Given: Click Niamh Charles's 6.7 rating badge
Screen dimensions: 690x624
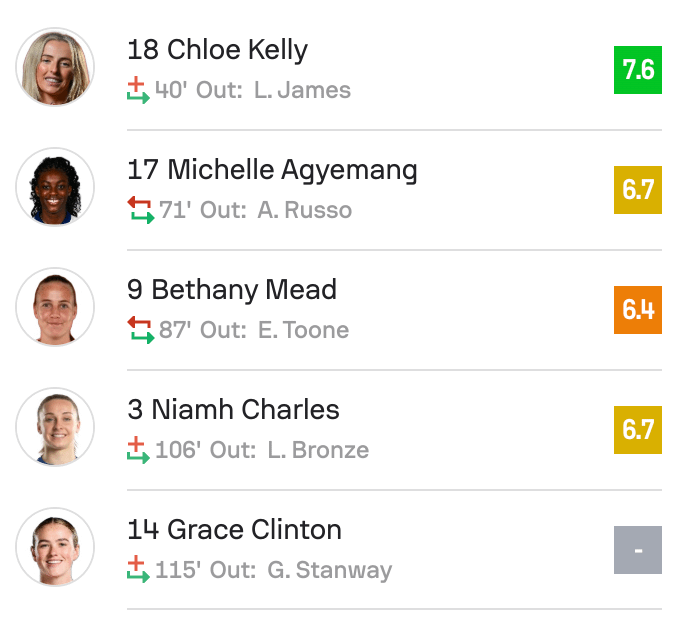Looking at the screenshot, I should point(638,429).
